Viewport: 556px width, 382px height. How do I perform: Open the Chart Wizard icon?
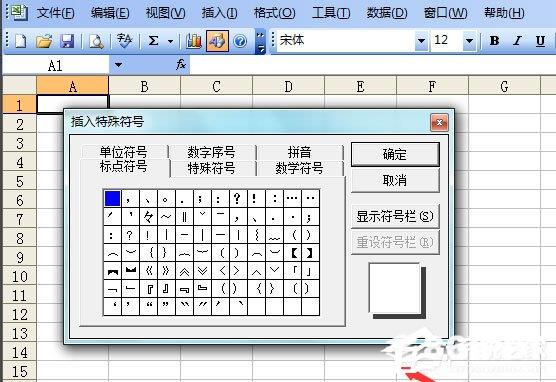[x=194, y=41]
